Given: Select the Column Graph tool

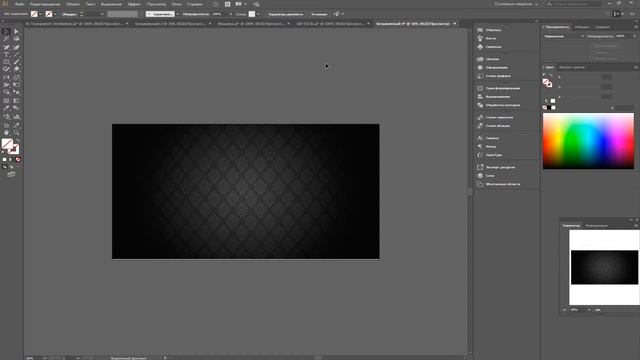Looking at the screenshot, I should click(16, 117).
